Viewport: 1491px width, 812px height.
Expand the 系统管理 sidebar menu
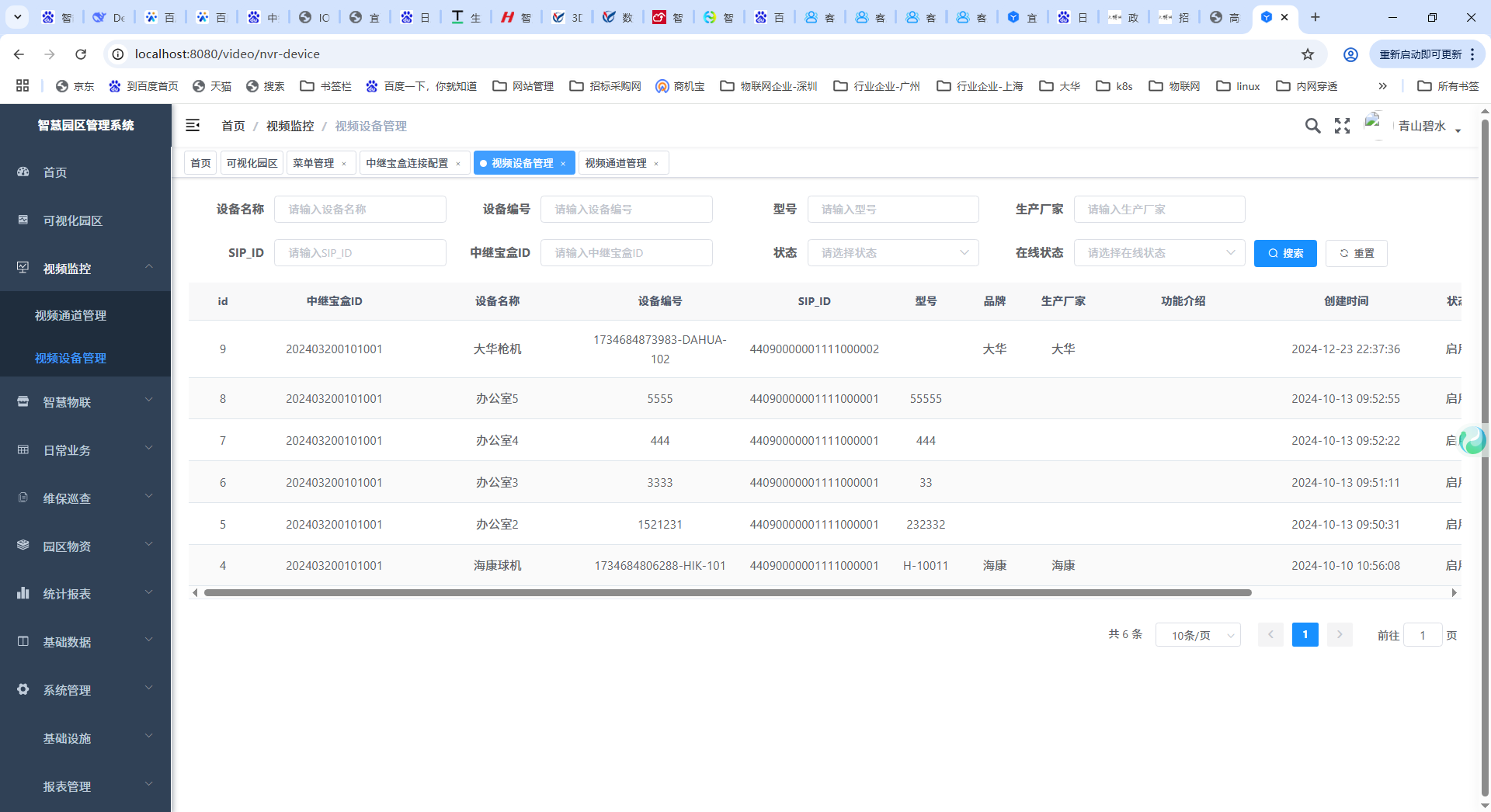tap(85, 690)
